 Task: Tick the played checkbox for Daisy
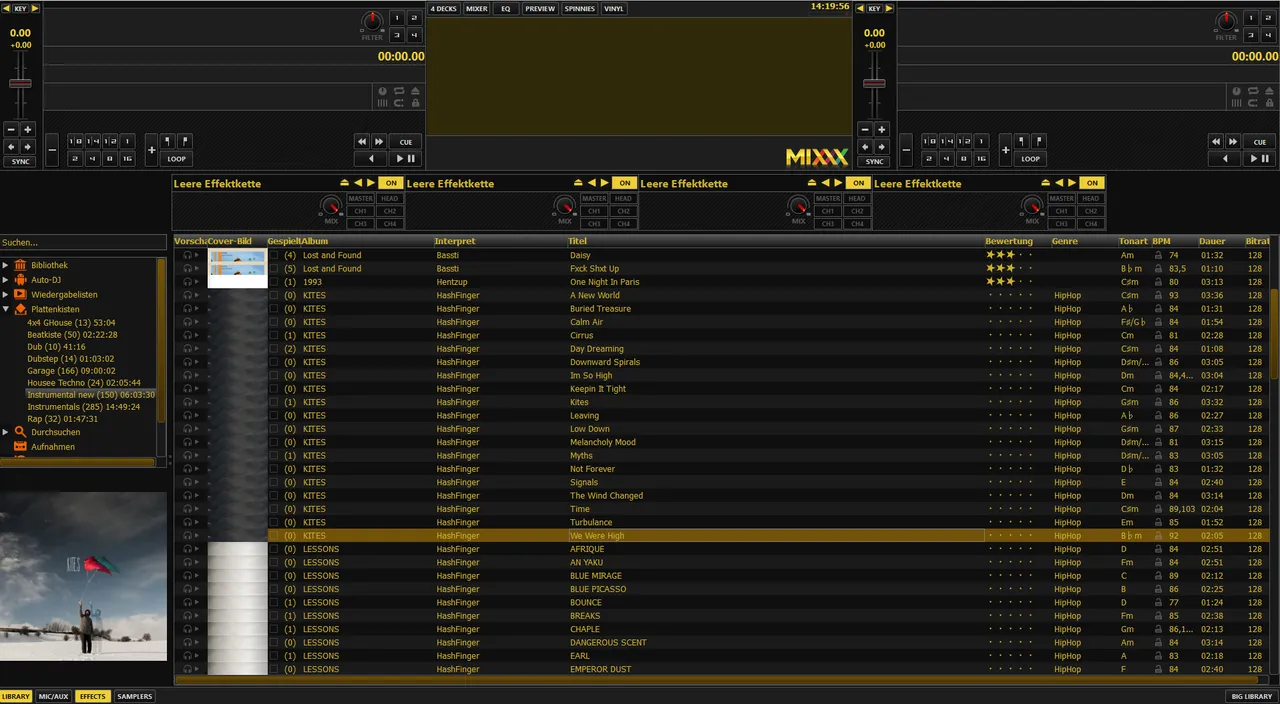275,255
